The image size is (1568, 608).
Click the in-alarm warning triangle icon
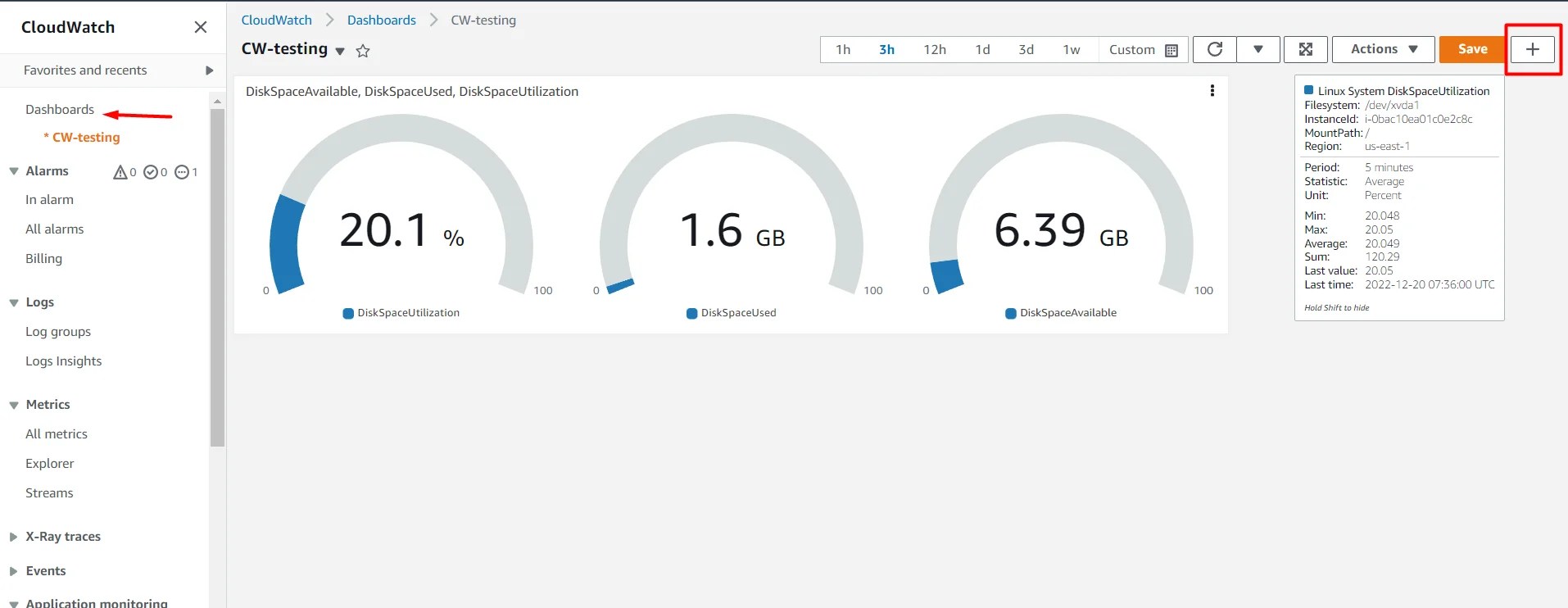tap(120, 172)
